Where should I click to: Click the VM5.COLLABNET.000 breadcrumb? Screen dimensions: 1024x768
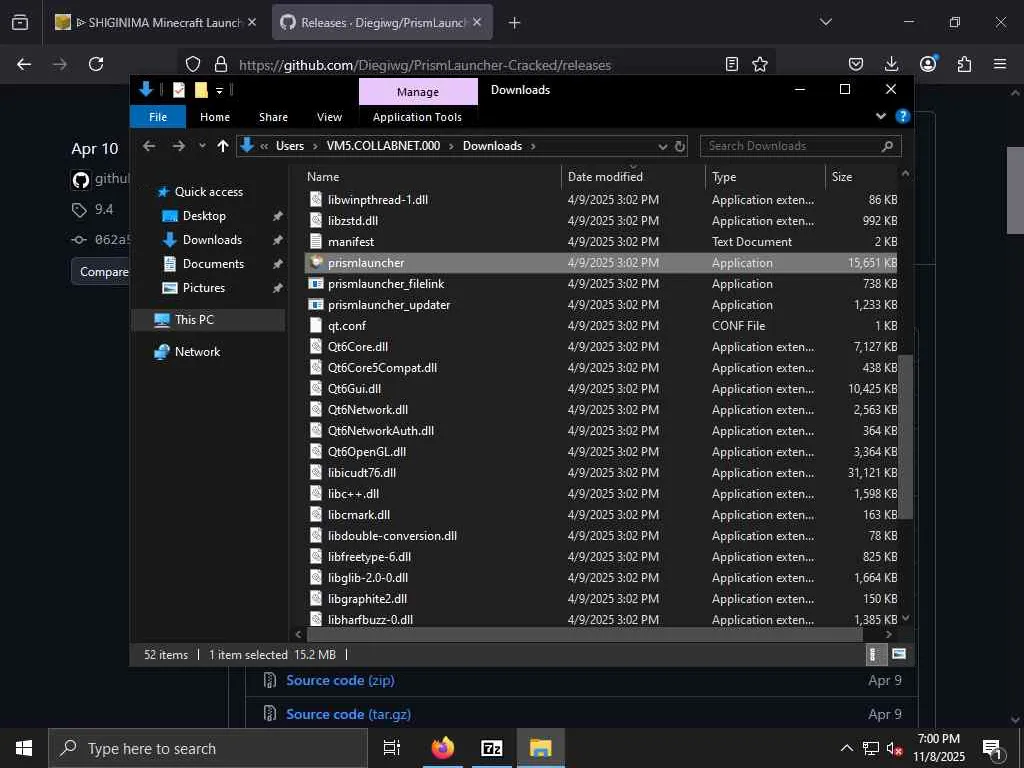(x=383, y=146)
